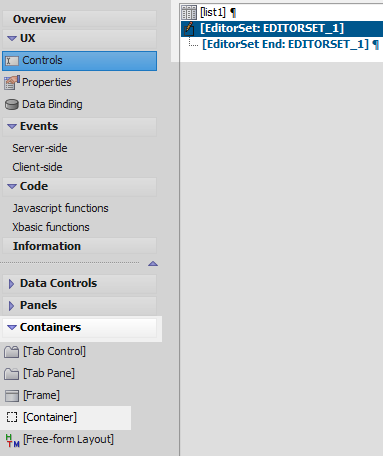
Task: Add a [Free-form Layout] control
Action: click(68, 439)
